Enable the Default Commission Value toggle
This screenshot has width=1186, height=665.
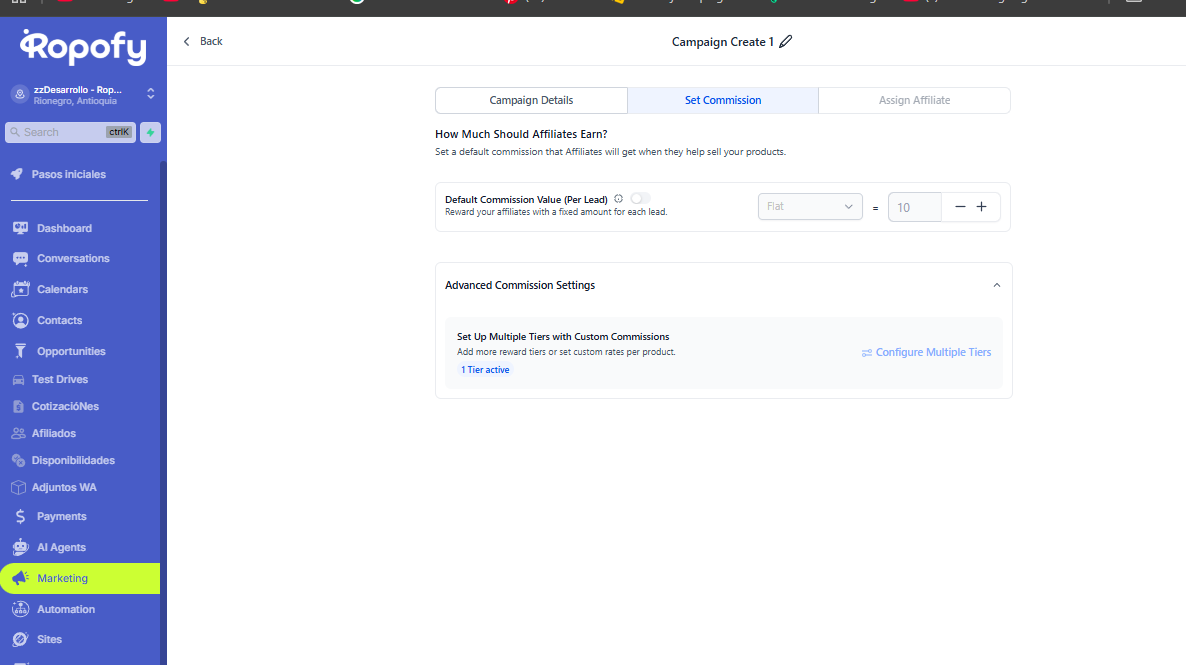coord(640,199)
